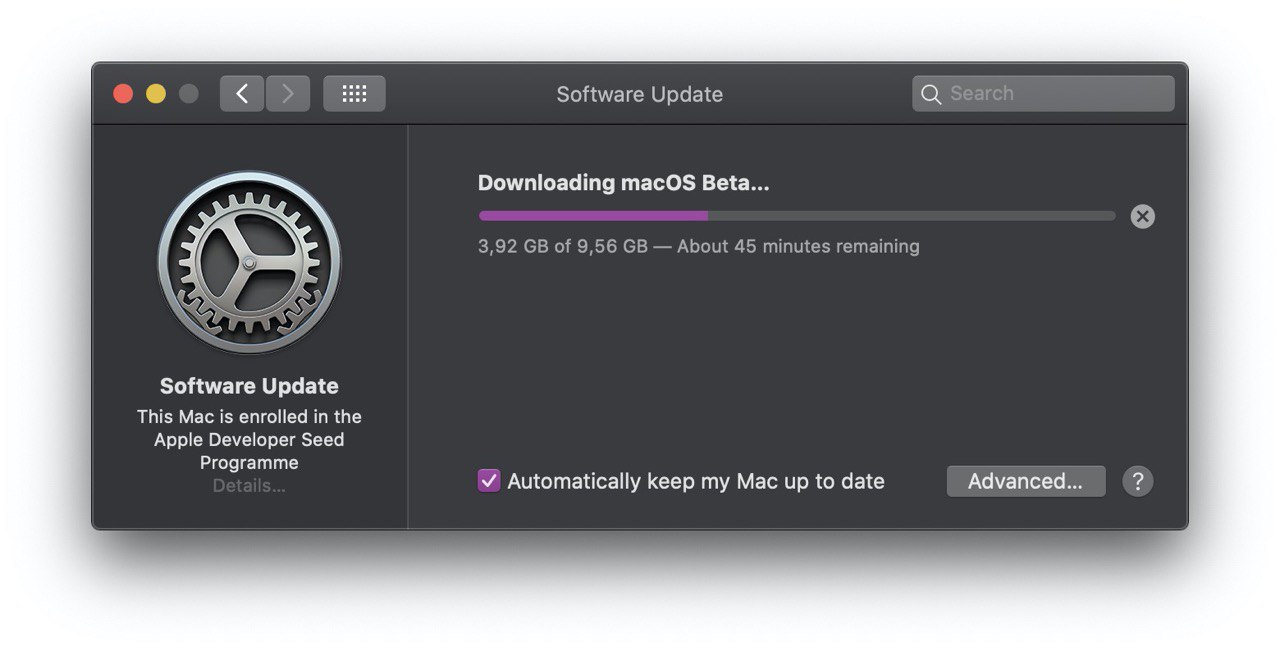The image size is (1280, 651).
Task: Click the "Downloading macOS Beta..." heading
Action: (x=623, y=183)
